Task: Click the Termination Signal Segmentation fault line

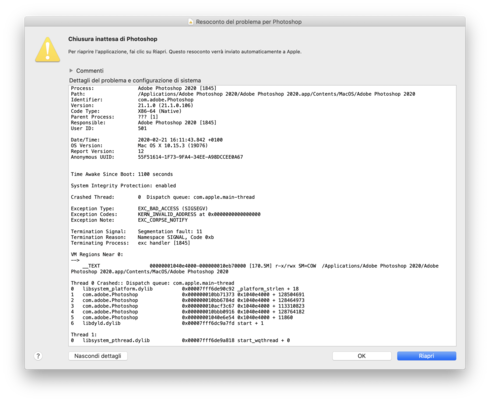Action: click(x=136, y=231)
